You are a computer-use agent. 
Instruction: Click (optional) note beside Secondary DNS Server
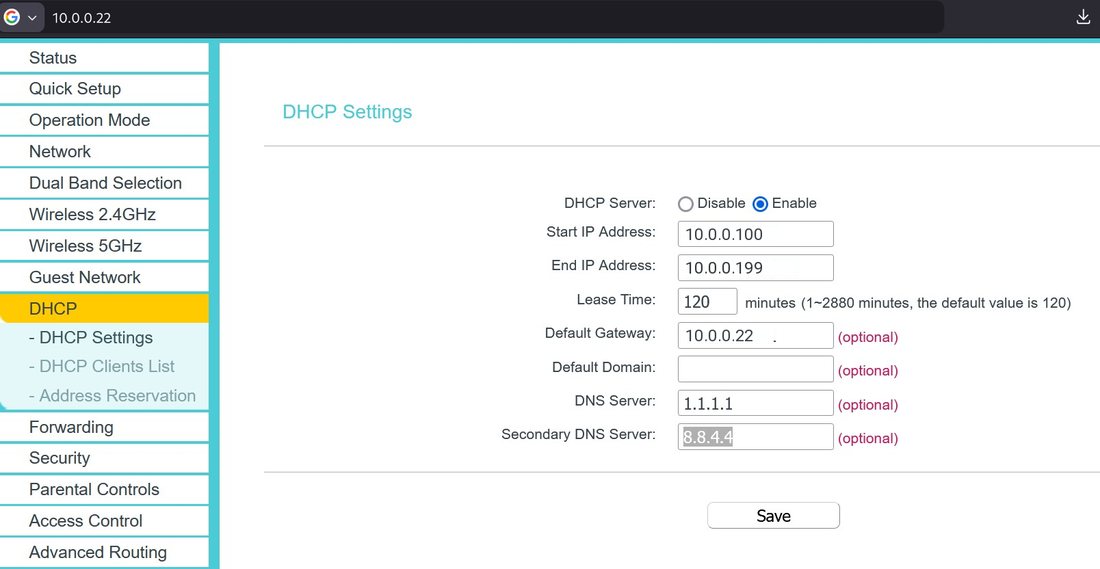click(868, 439)
